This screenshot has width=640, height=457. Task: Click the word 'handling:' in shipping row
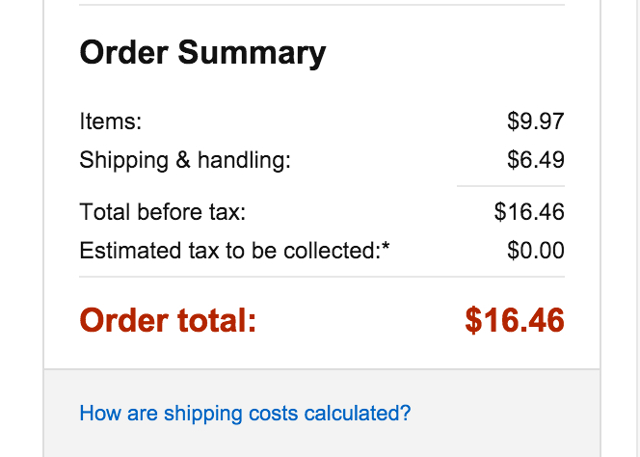point(244,160)
